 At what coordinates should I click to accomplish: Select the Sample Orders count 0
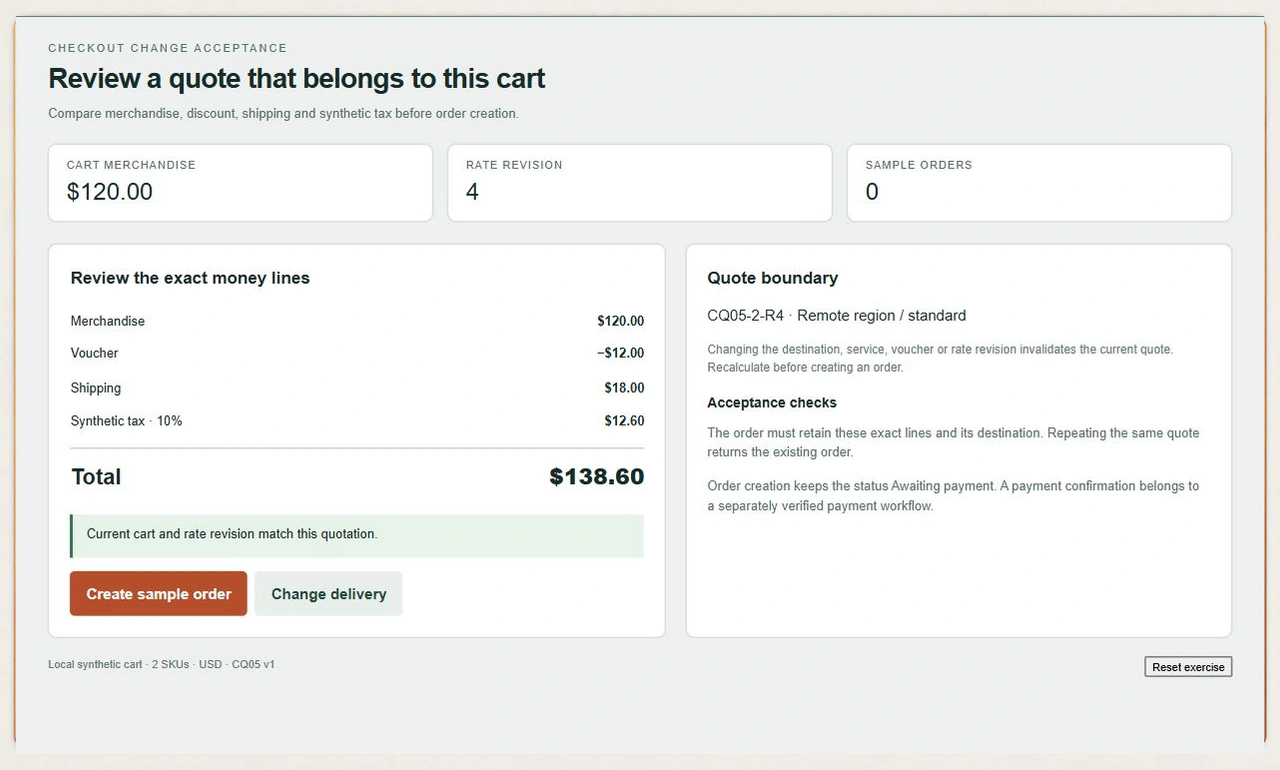click(x=872, y=192)
